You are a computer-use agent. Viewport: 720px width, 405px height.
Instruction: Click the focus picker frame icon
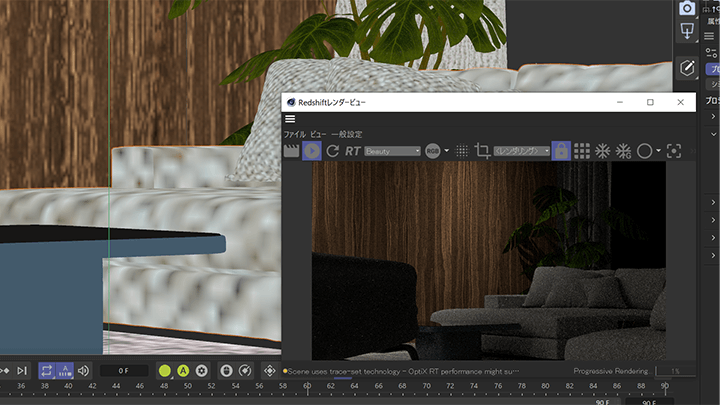click(674, 151)
